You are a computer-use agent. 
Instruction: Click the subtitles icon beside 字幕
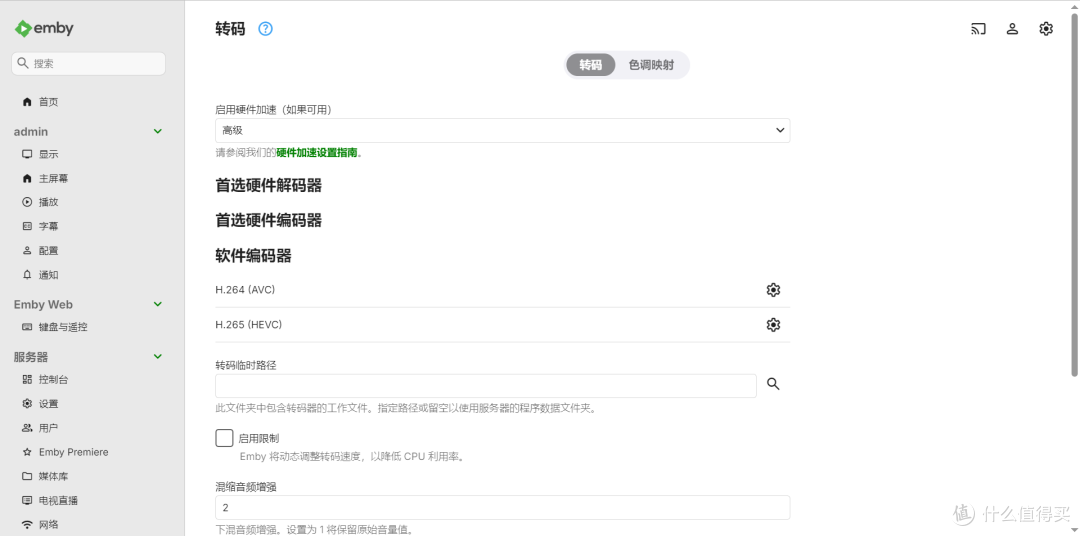(x=27, y=226)
